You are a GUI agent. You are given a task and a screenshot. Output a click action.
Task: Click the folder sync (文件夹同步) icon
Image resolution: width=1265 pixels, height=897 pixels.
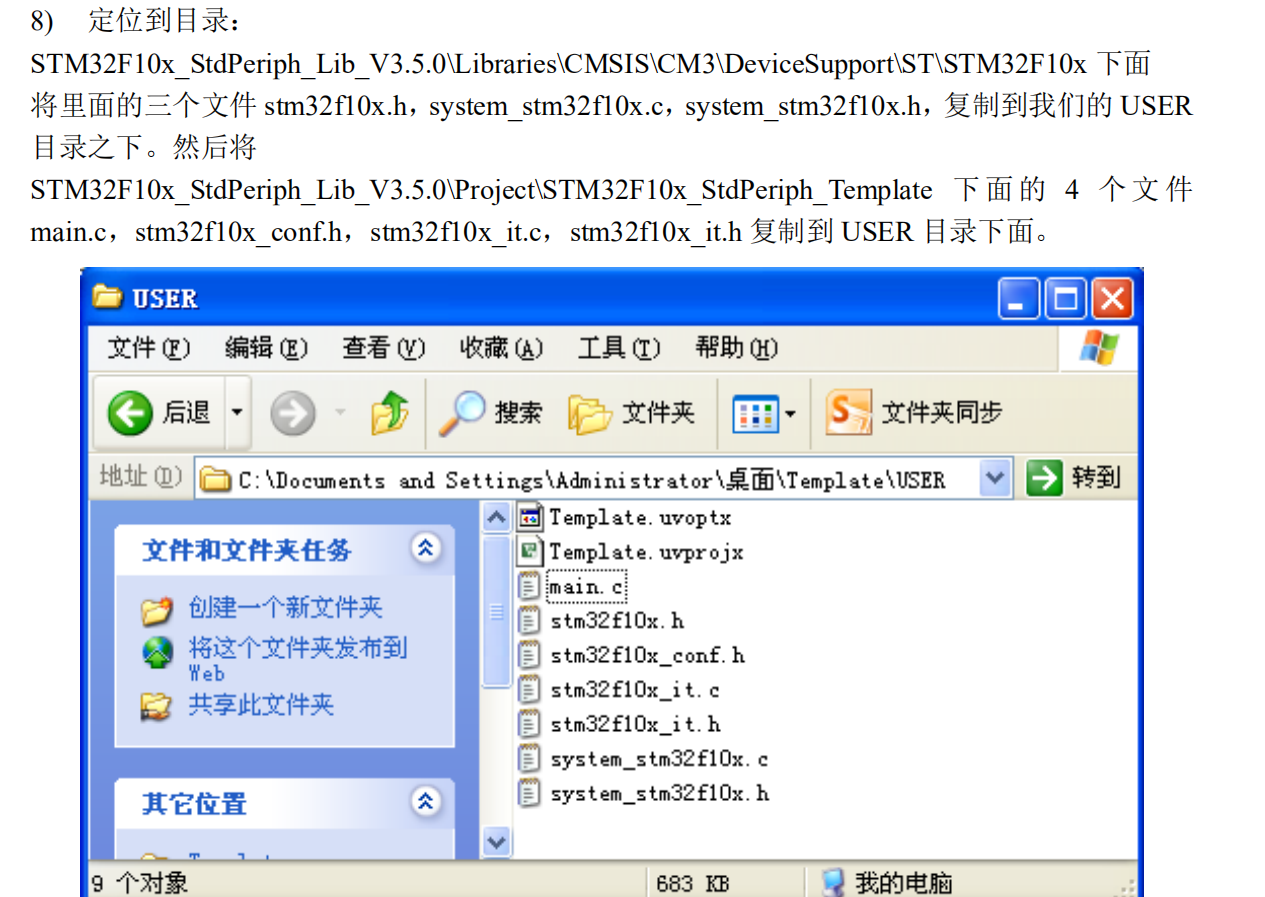848,412
